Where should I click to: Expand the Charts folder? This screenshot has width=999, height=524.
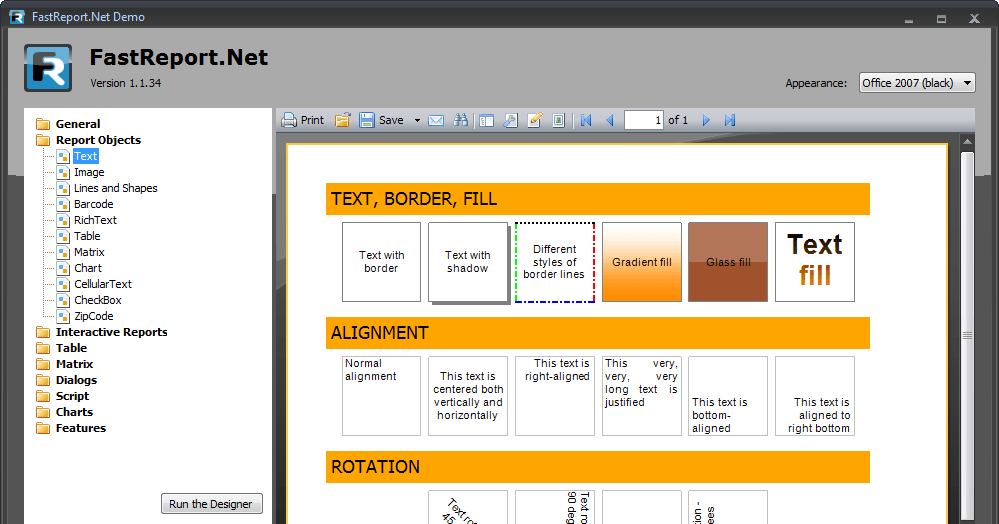click(x=74, y=412)
